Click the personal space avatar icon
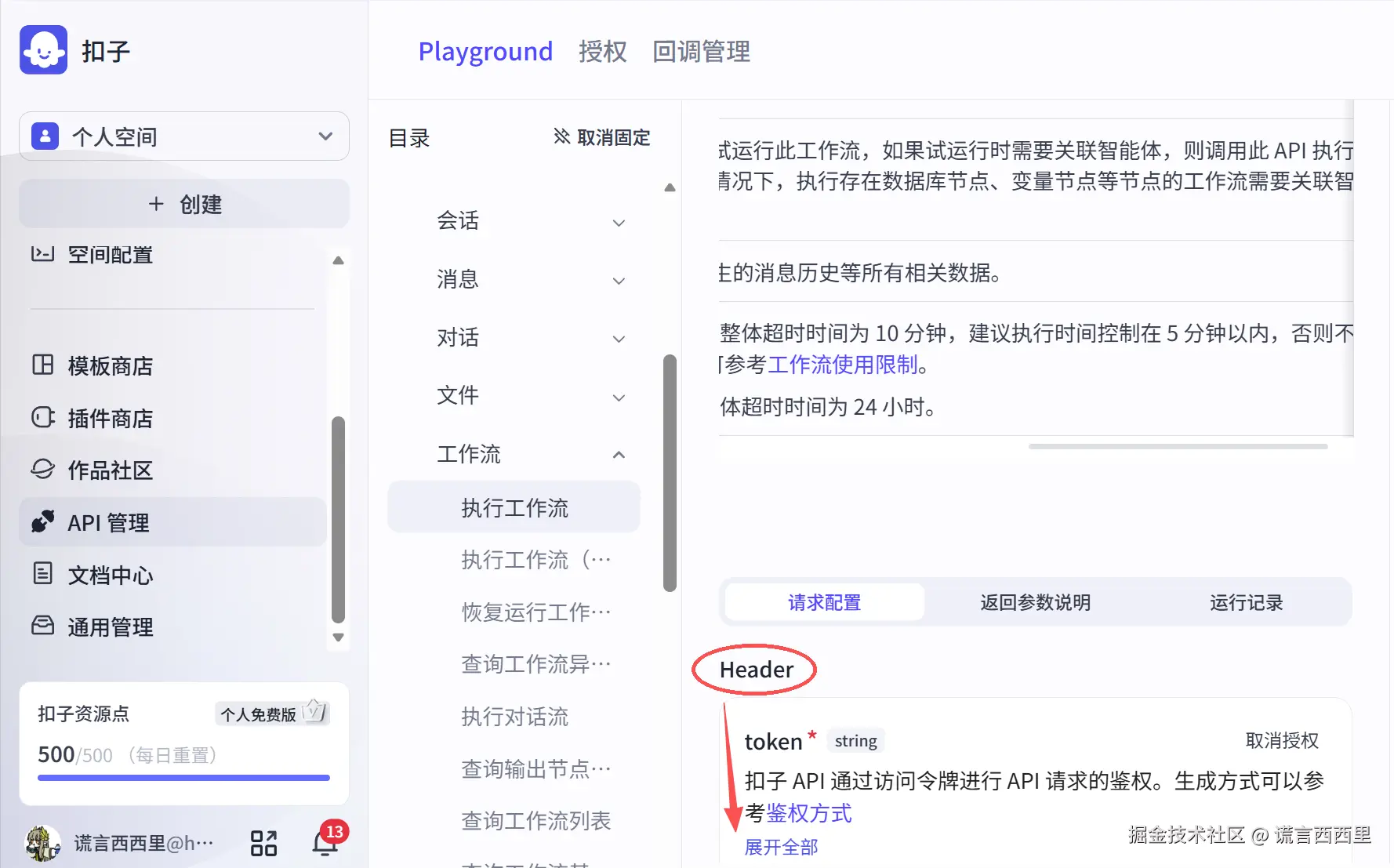This screenshot has height=868, width=1394. pyautogui.click(x=45, y=136)
